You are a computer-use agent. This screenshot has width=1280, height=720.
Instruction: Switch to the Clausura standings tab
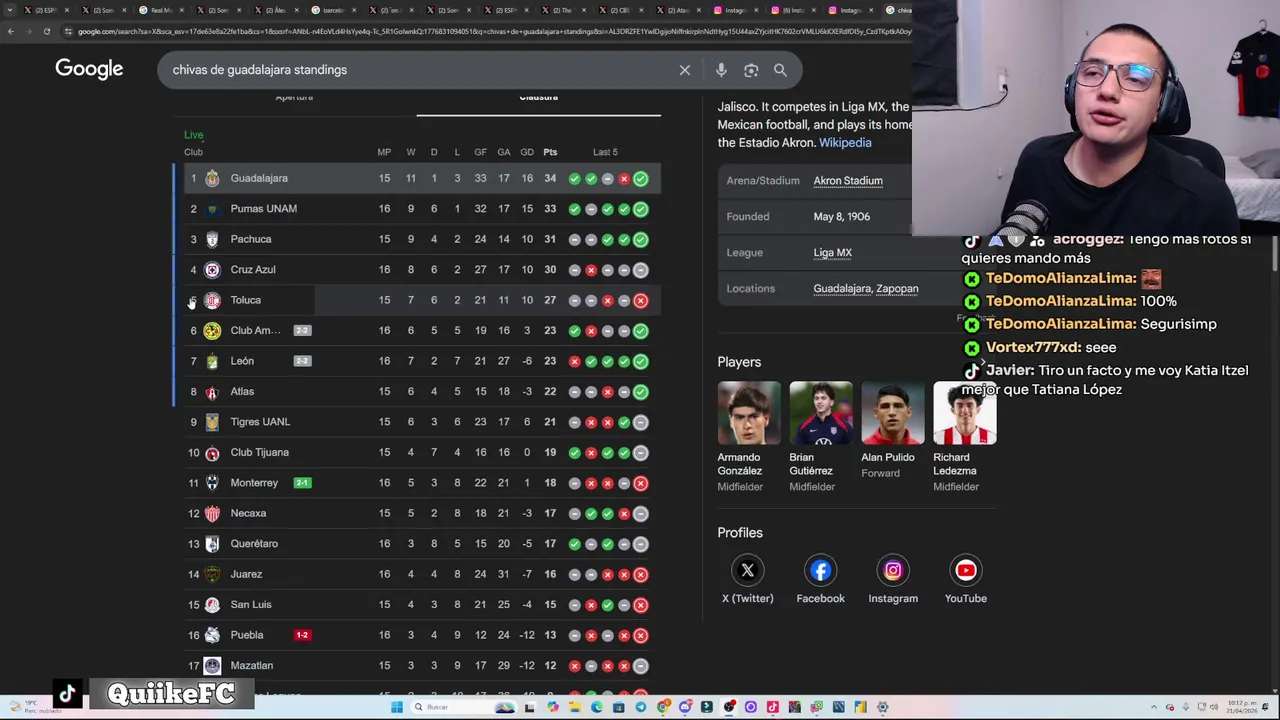click(538, 97)
